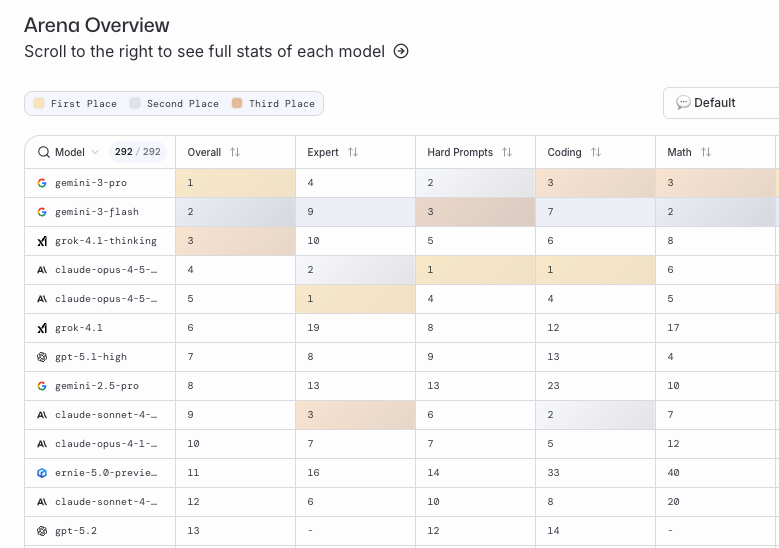Click the claude-opus-4-1 model name
779x548 pixels.
[x=106, y=444]
